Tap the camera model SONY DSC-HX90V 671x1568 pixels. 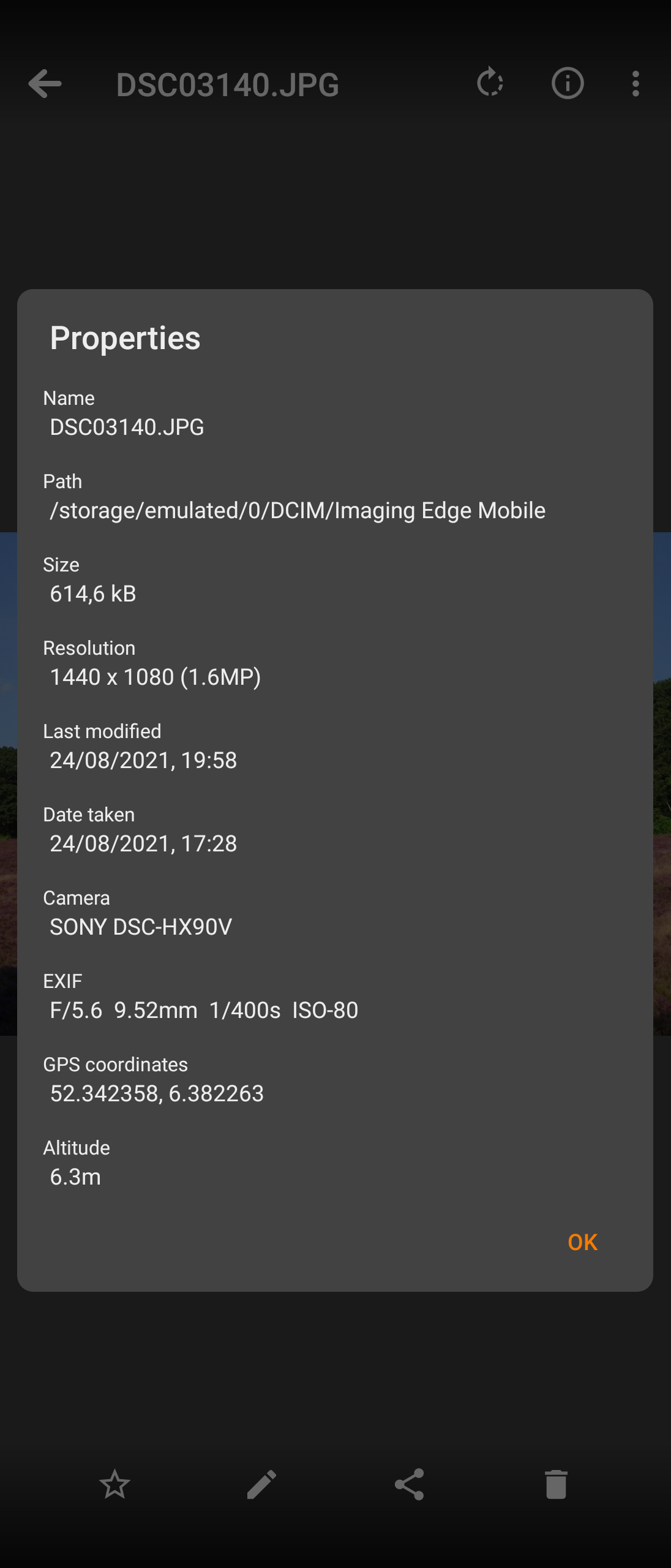141,927
